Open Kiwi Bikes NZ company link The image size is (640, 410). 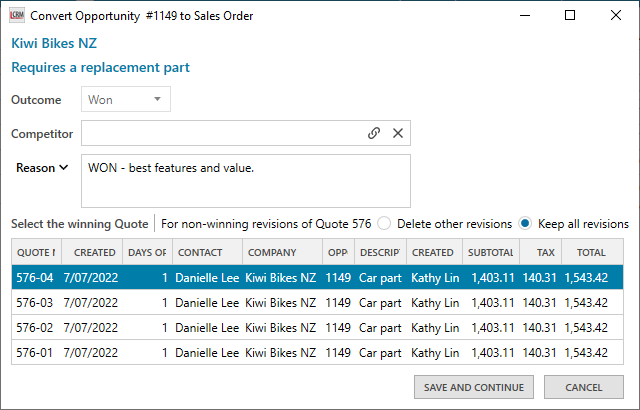tap(54, 43)
